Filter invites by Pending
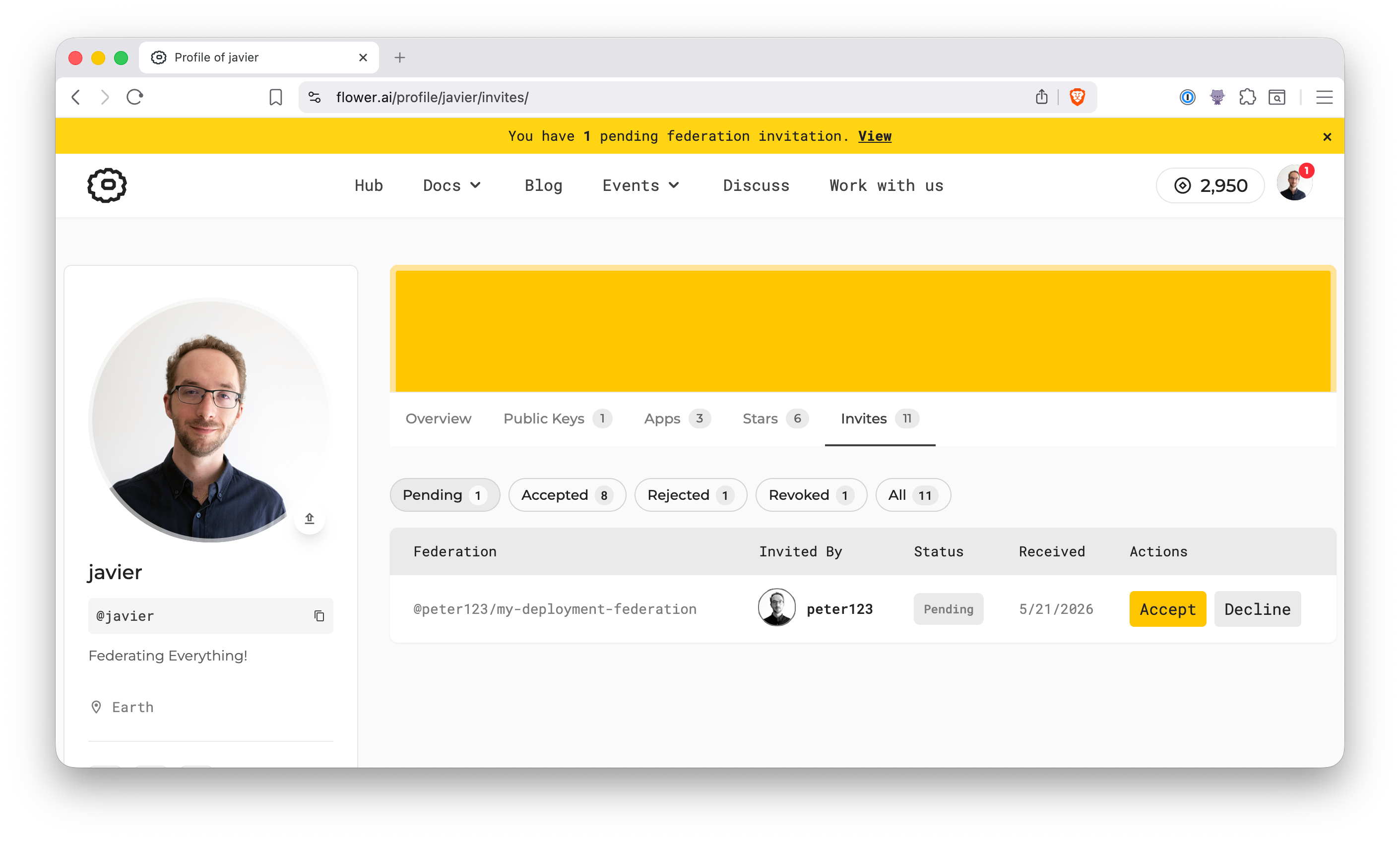The image size is (1400, 841). [x=445, y=495]
